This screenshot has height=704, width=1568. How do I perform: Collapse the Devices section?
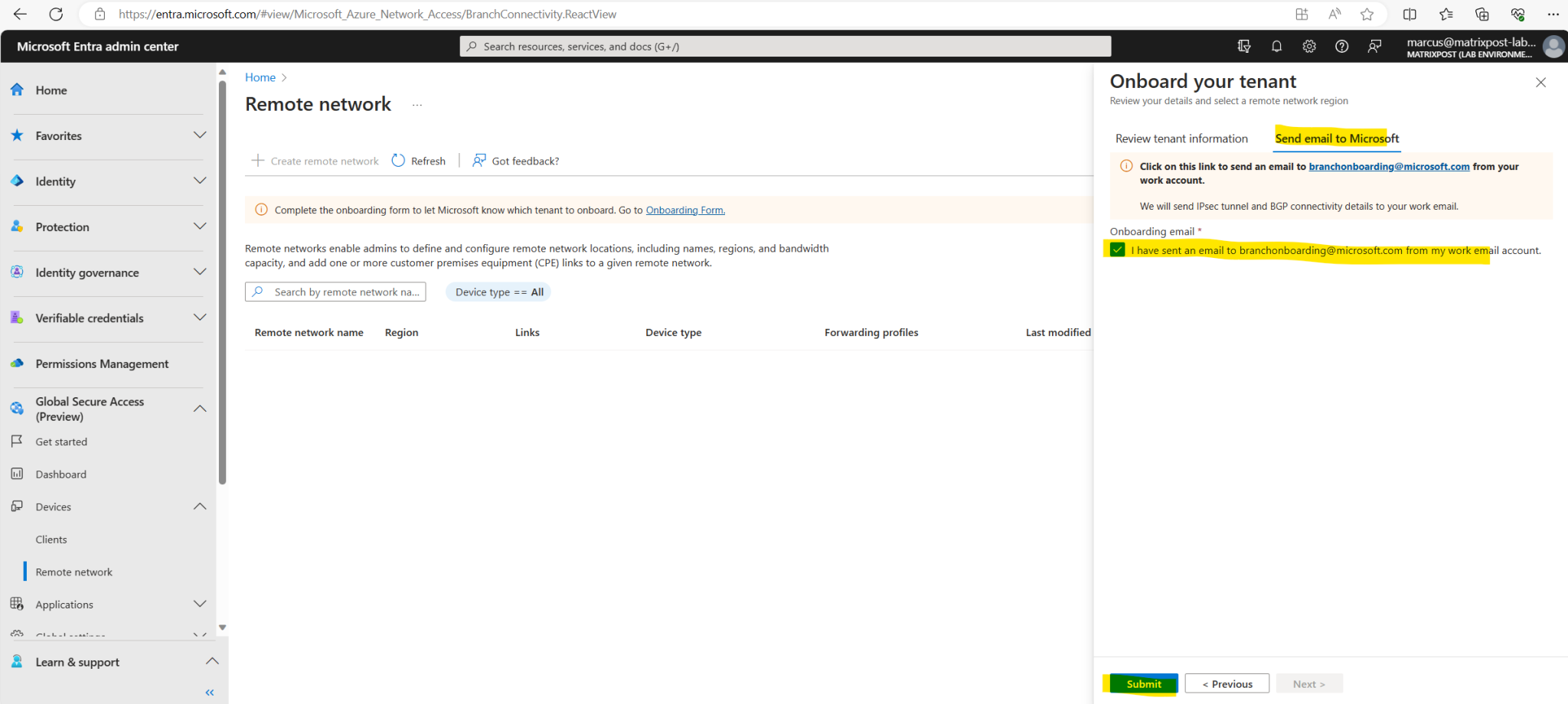(x=200, y=506)
